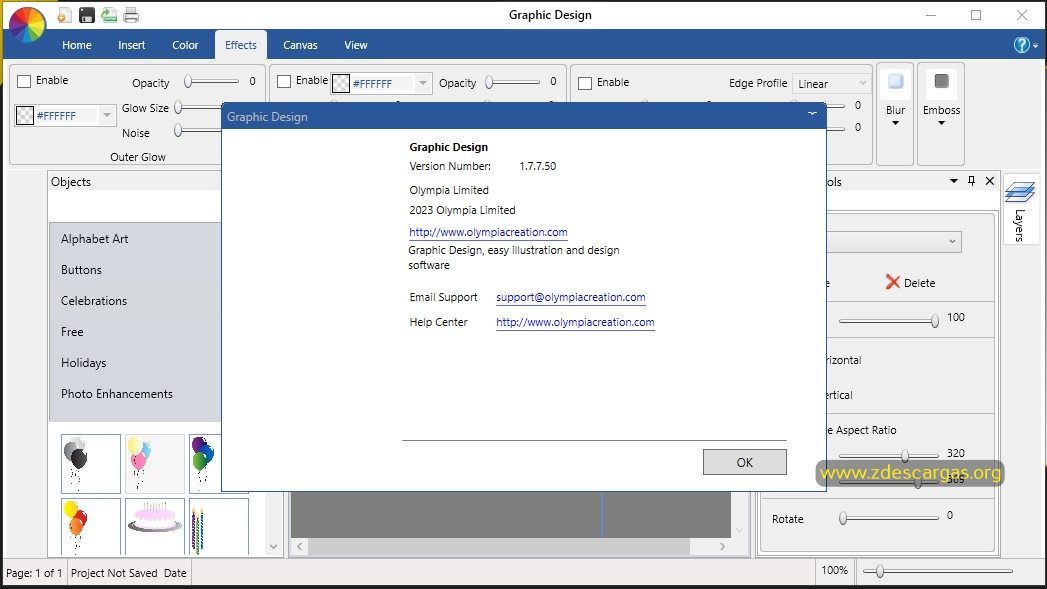The image size is (1047, 589).
Task: Open the second effect #FFFFFF color dropdown
Action: tap(423, 83)
